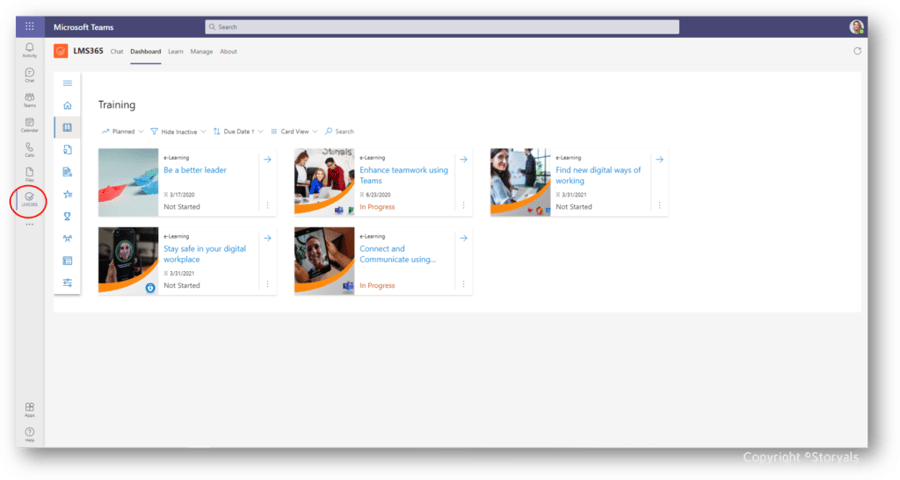Open Calendar in left rail
This screenshot has height=480, width=900.
[x=29, y=125]
